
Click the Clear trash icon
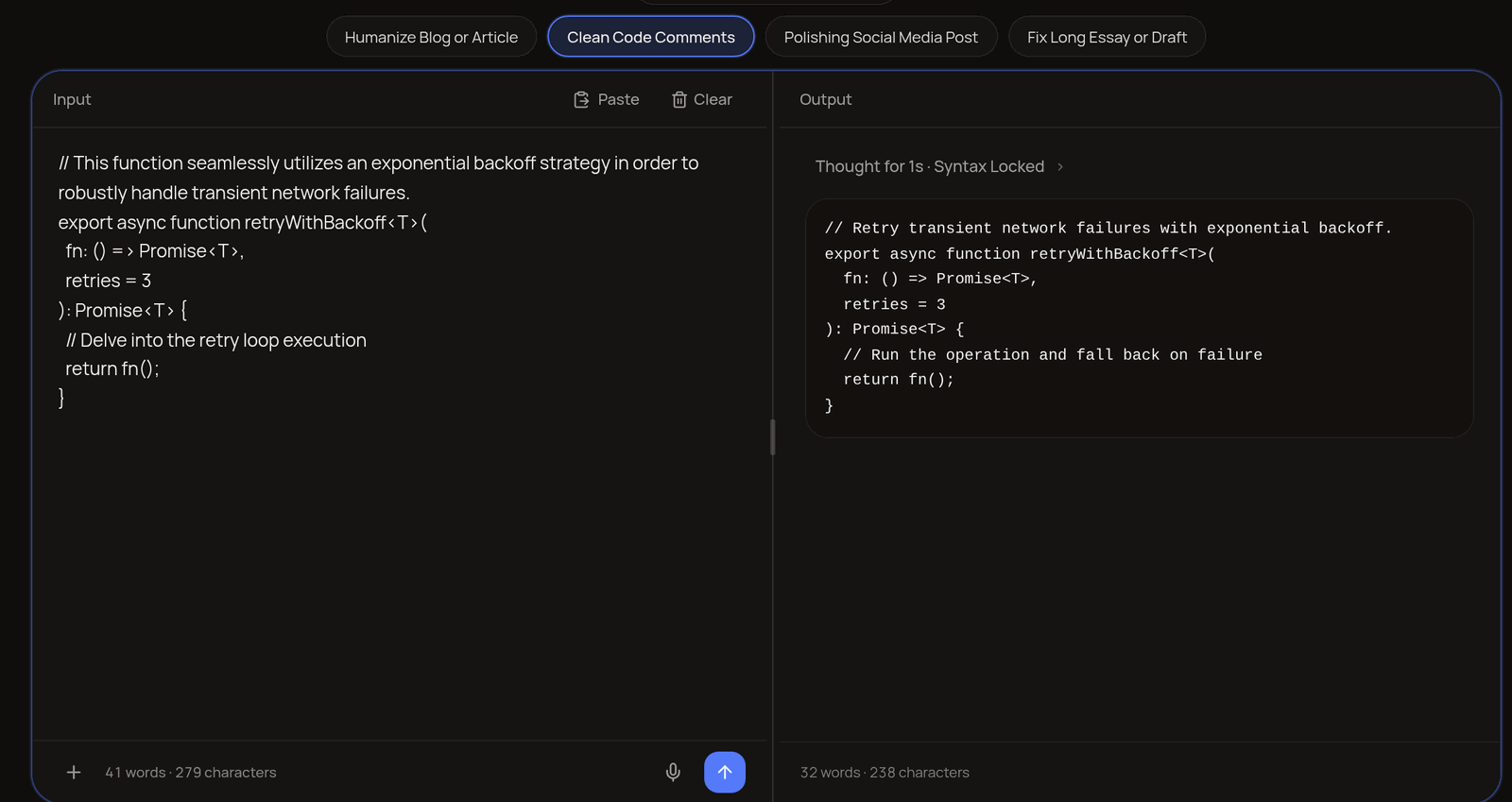tap(679, 99)
